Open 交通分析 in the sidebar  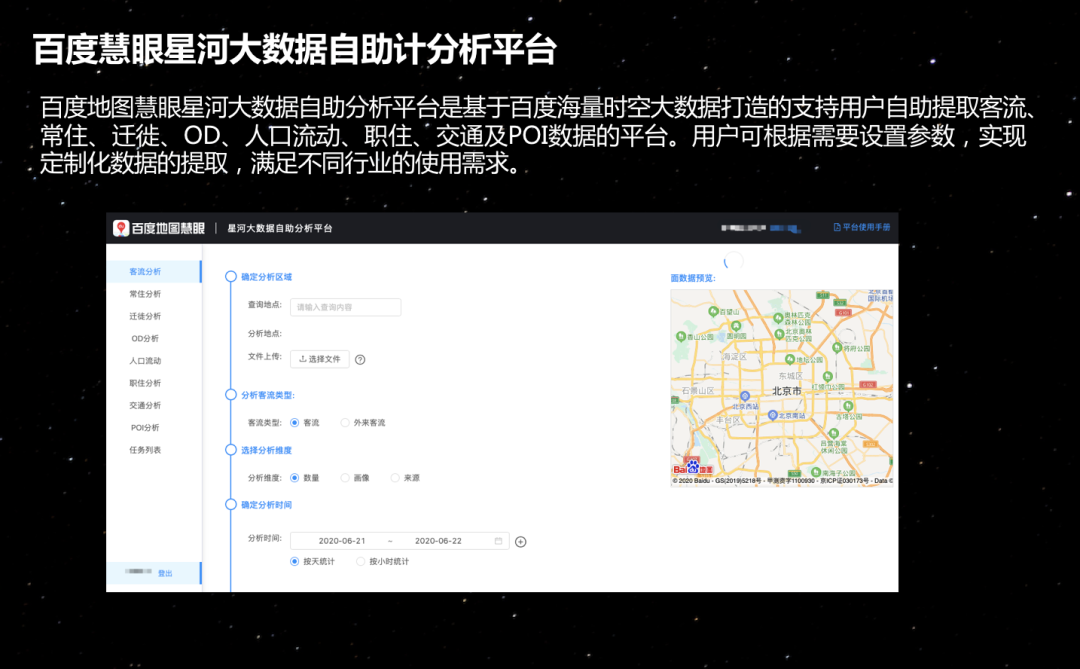[x=145, y=405]
